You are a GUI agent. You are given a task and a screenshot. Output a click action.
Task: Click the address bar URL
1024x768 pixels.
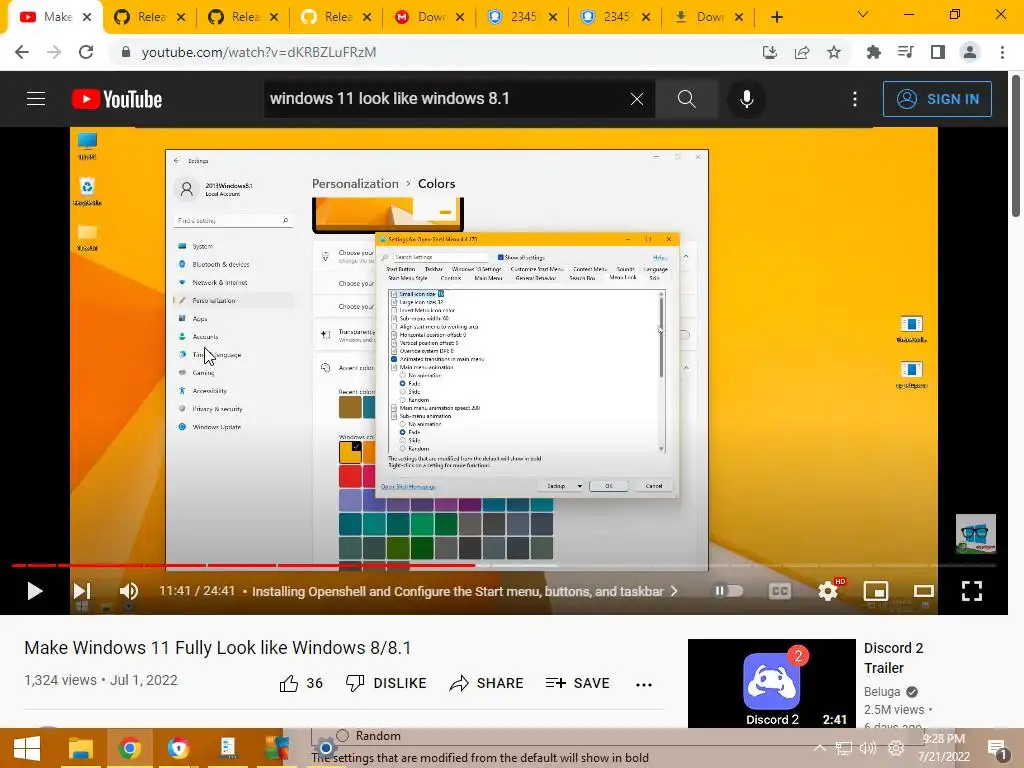[x=259, y=52]
